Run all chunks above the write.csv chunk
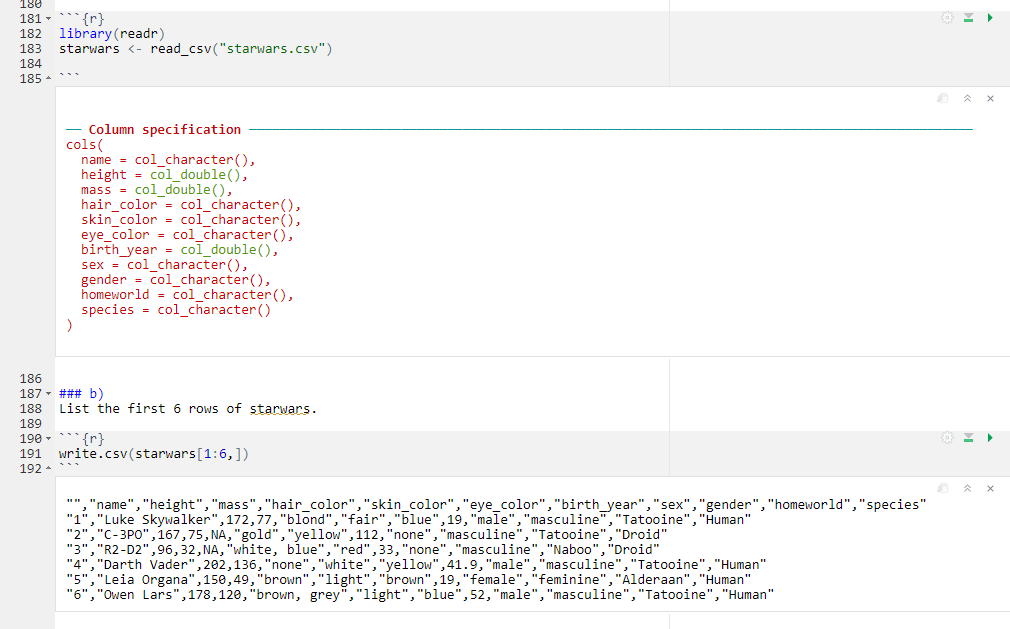The width and height of the screenshot is (1010, 629). [968, 437]
